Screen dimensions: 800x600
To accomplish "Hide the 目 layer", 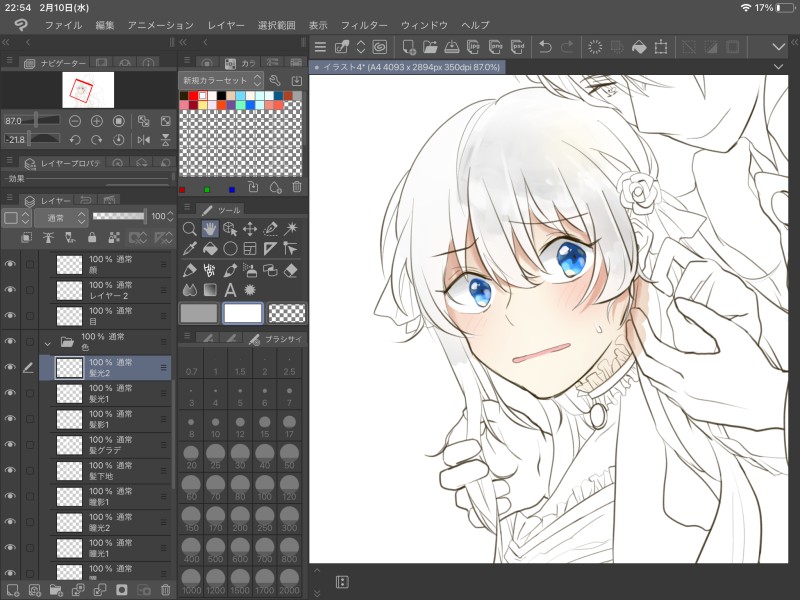I will [x=10, y=316].
